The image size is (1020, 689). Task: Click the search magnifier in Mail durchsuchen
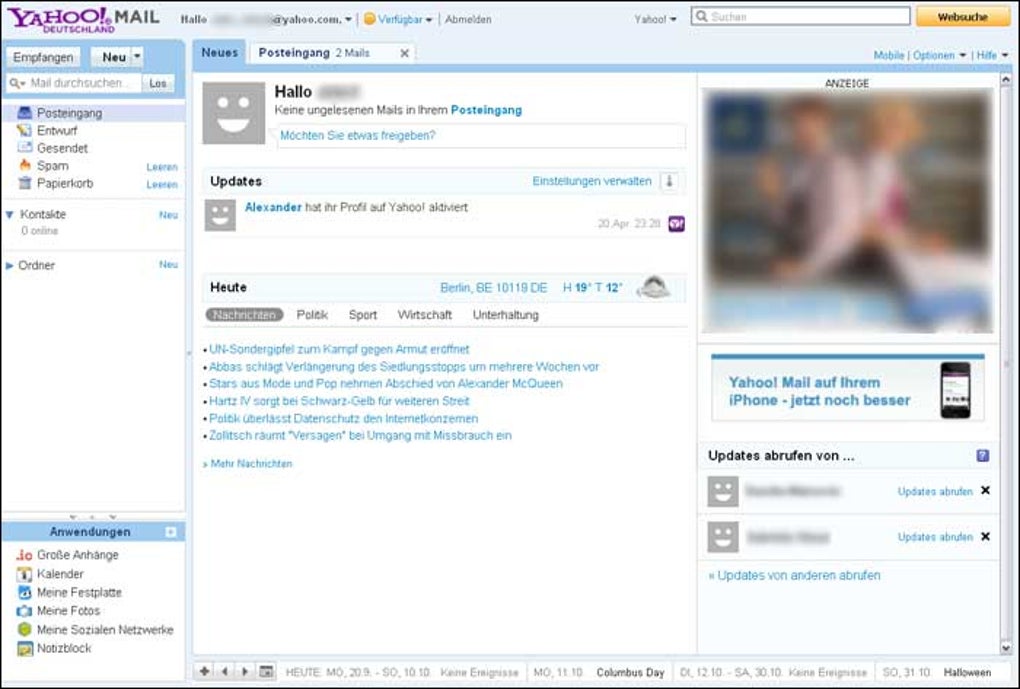click(16, 83)
